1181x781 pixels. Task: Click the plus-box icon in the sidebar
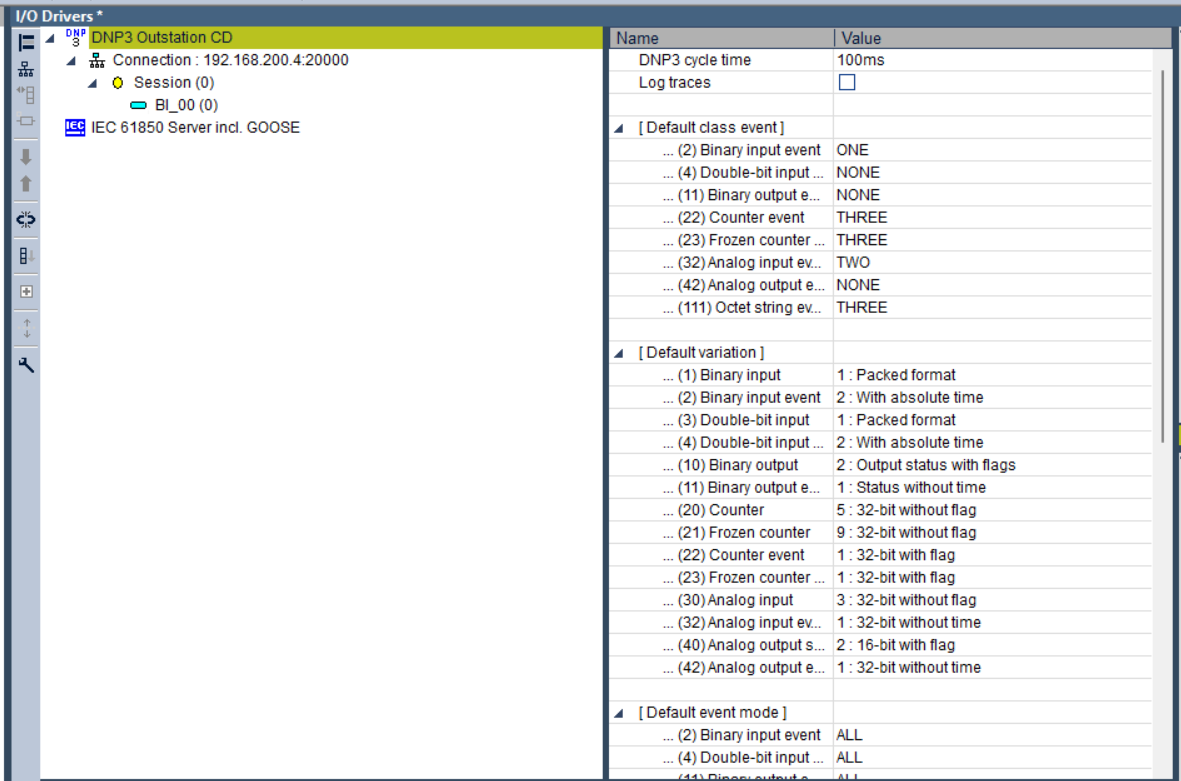pos(26,291)
